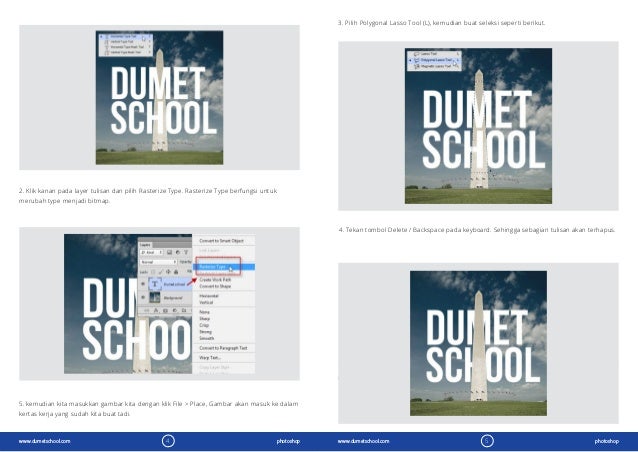Click the layer style fx icon
638x452 pixels.
coord(156,310)
